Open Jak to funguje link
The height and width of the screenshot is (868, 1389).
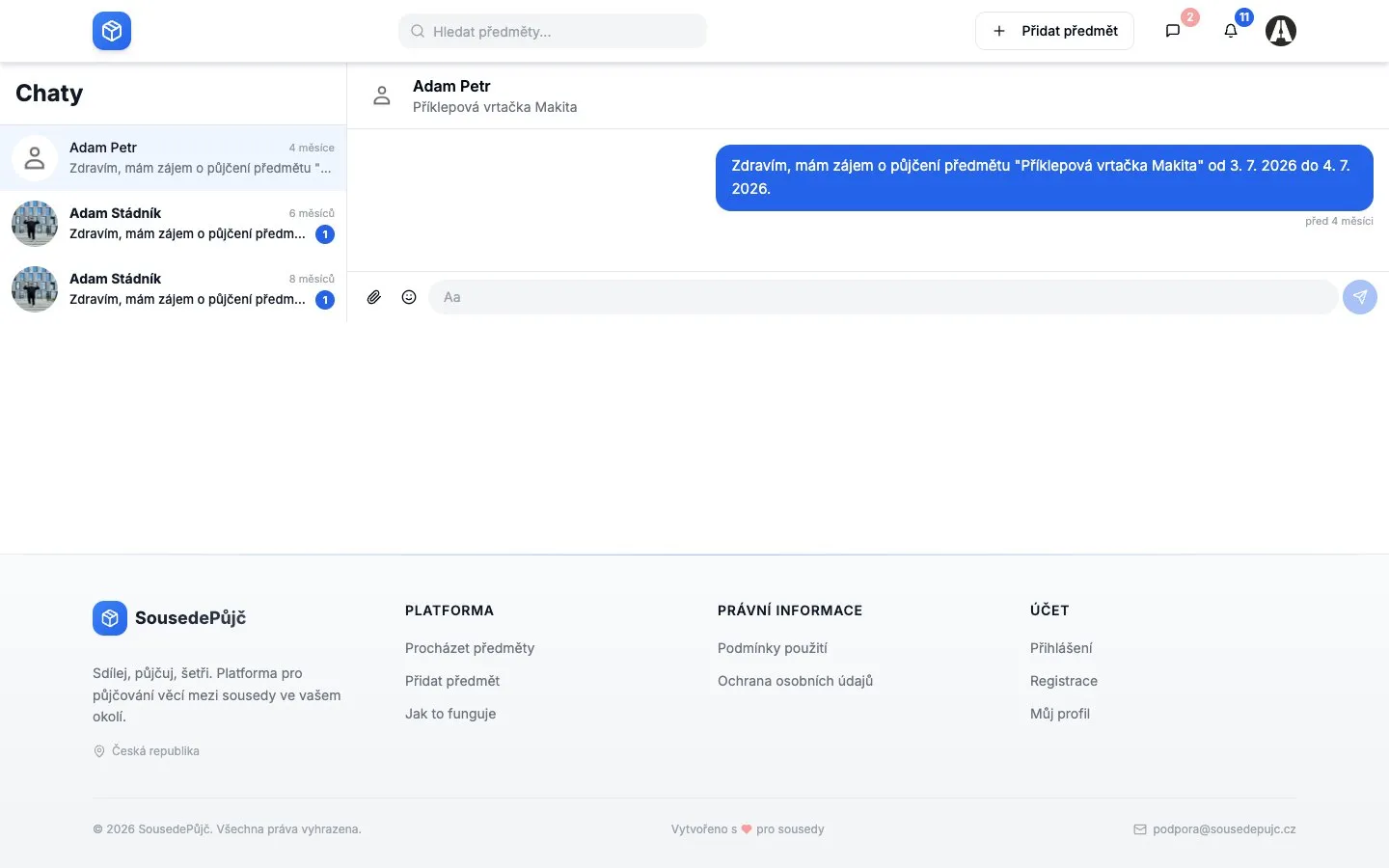pyautogui.click(x=450, y=714)
